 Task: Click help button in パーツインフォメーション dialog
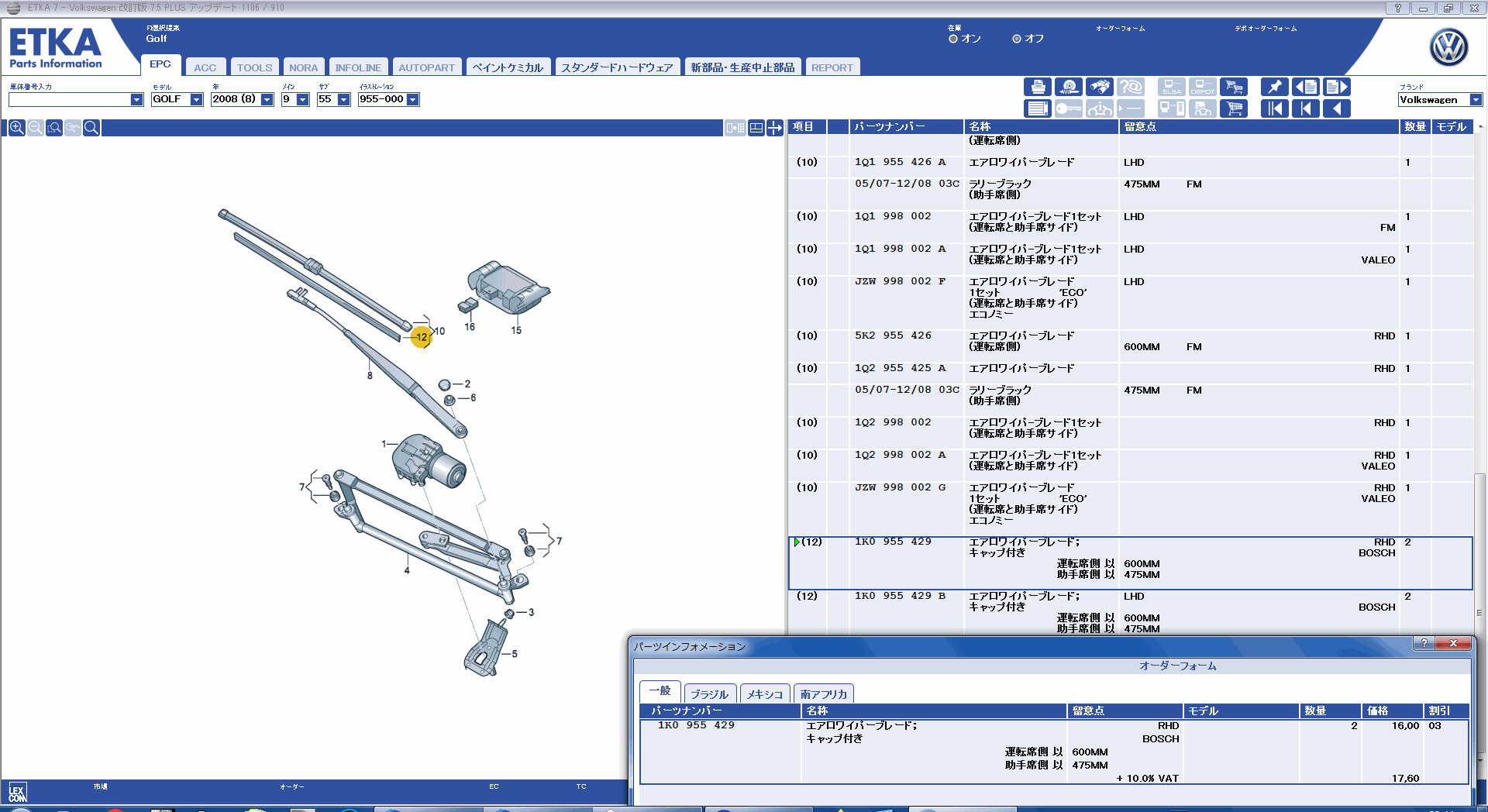[1424, 643]
